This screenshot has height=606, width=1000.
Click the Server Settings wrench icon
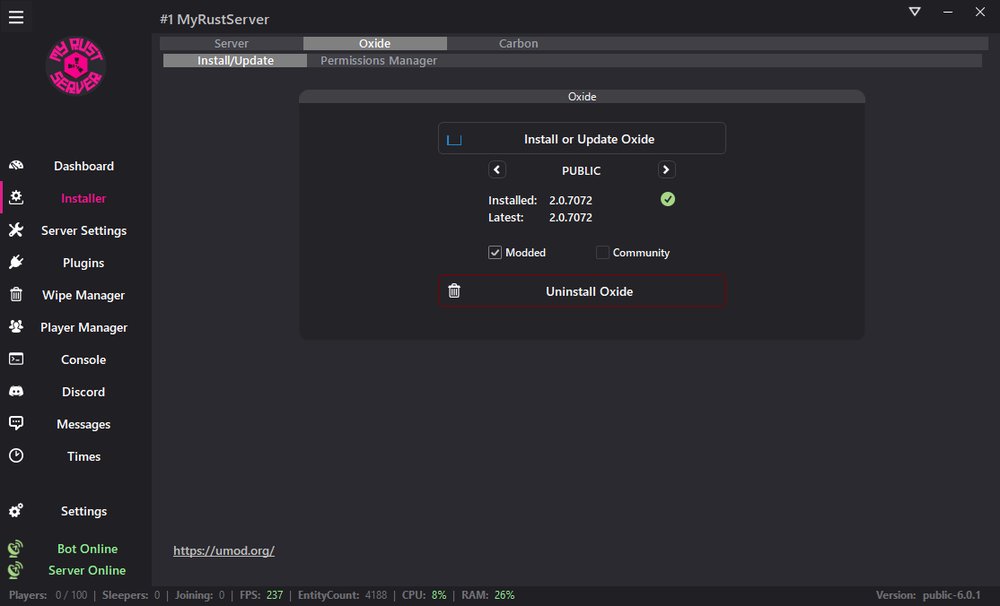pos(16,230)
